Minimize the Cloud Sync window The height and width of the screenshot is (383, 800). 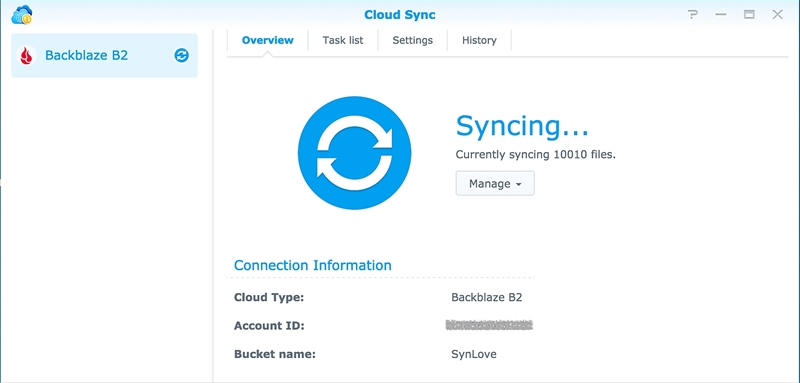point(720,15)
